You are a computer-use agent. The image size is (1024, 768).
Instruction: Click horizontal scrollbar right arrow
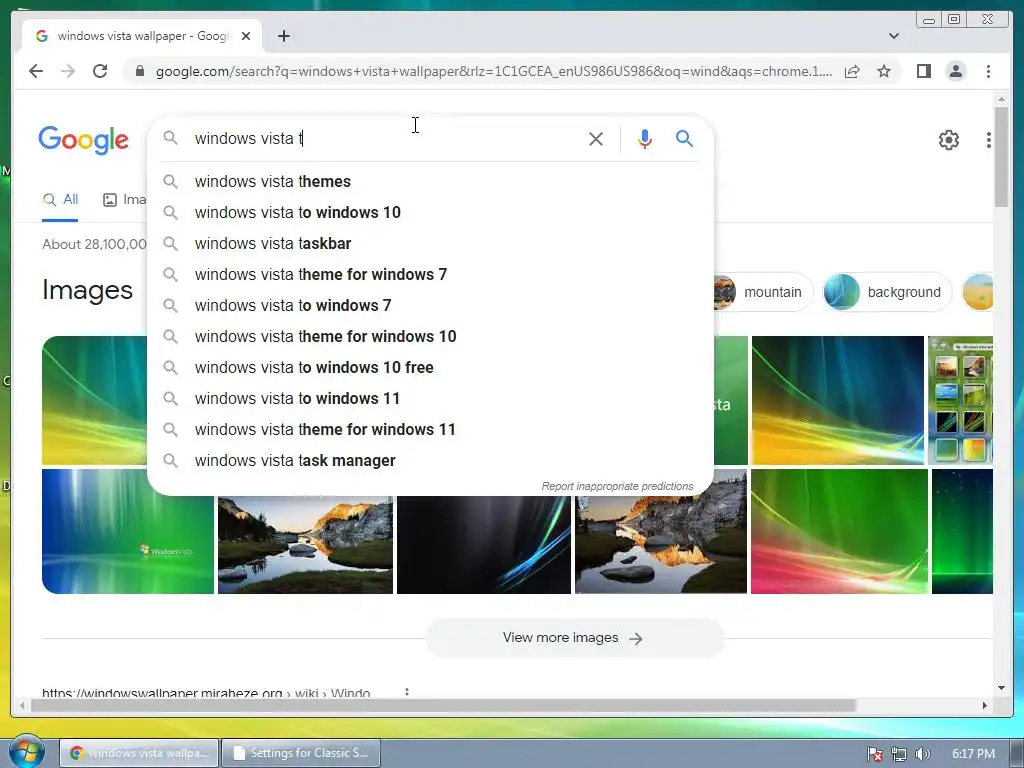tap(985, 705)
